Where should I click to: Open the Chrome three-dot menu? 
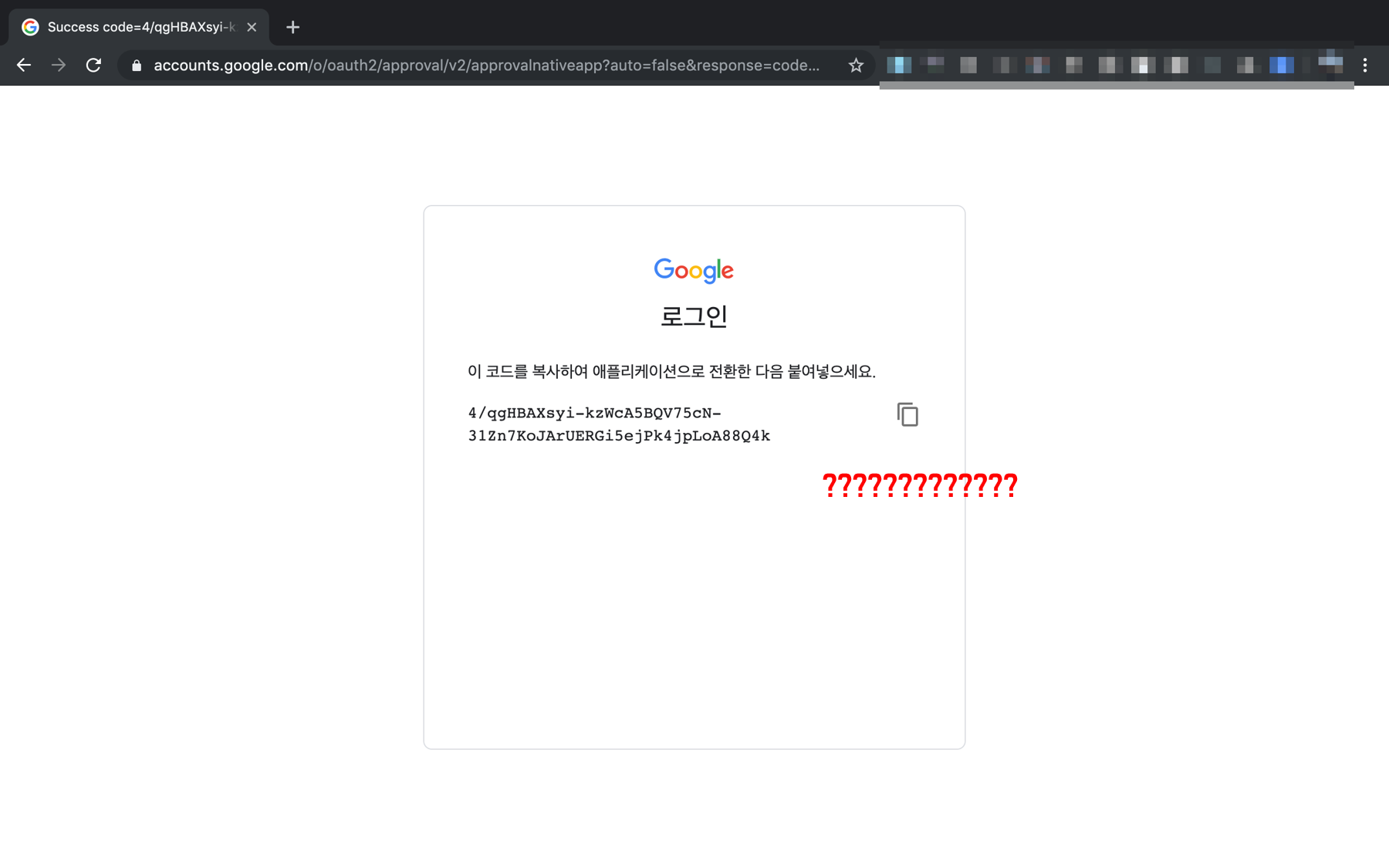tap(1365, 66)
